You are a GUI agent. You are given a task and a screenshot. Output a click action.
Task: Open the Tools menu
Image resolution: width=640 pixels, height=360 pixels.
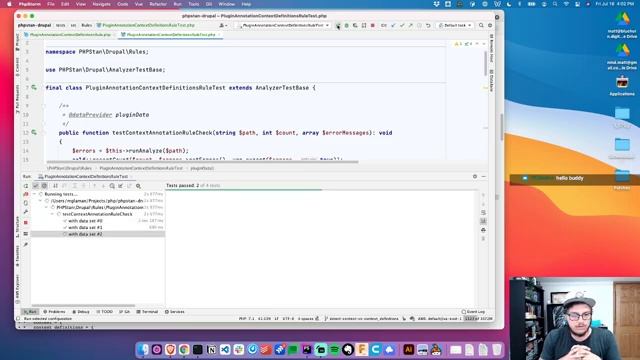(193, 4)
